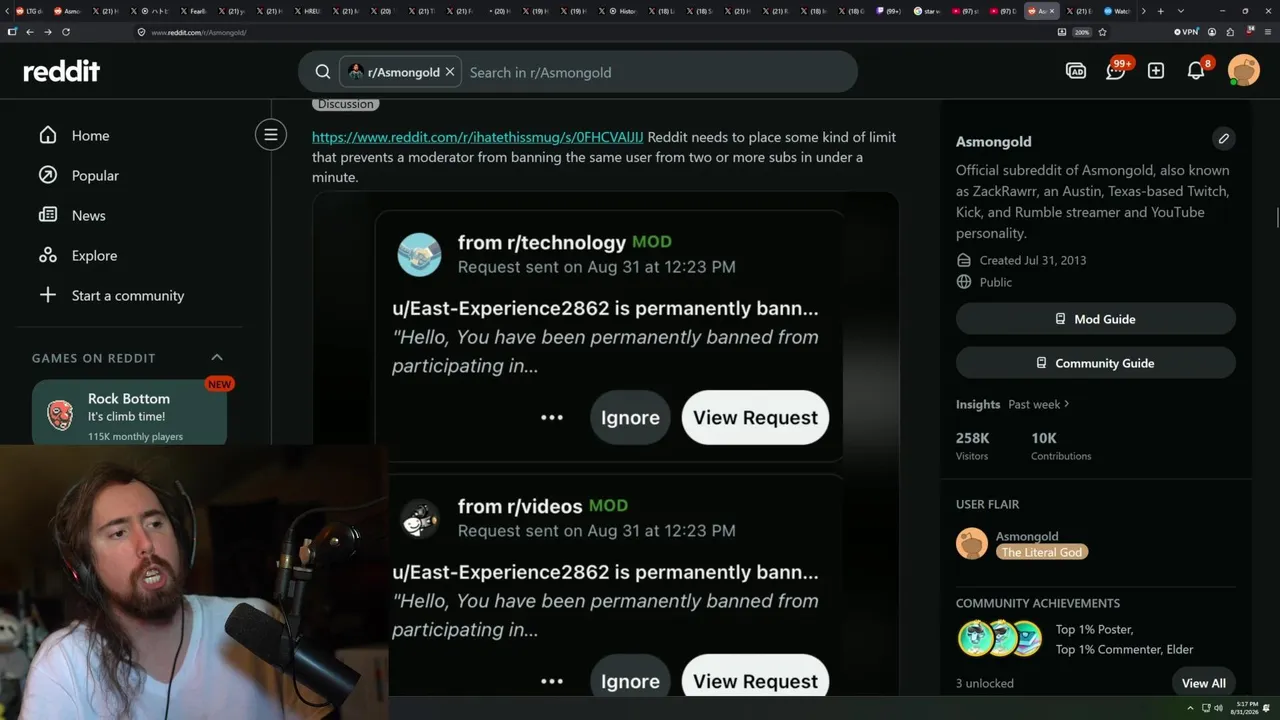View All community achievements
The image size is (1280, 720).
click(1203, 683)
